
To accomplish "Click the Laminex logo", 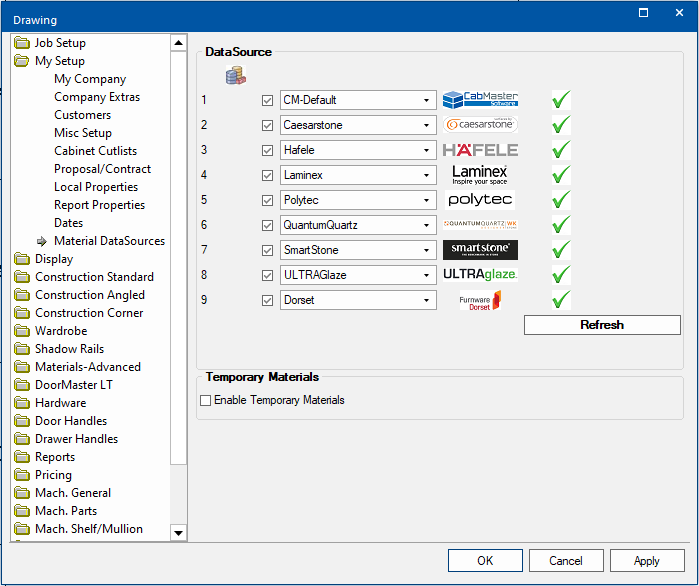I will (x=480, y=175).
